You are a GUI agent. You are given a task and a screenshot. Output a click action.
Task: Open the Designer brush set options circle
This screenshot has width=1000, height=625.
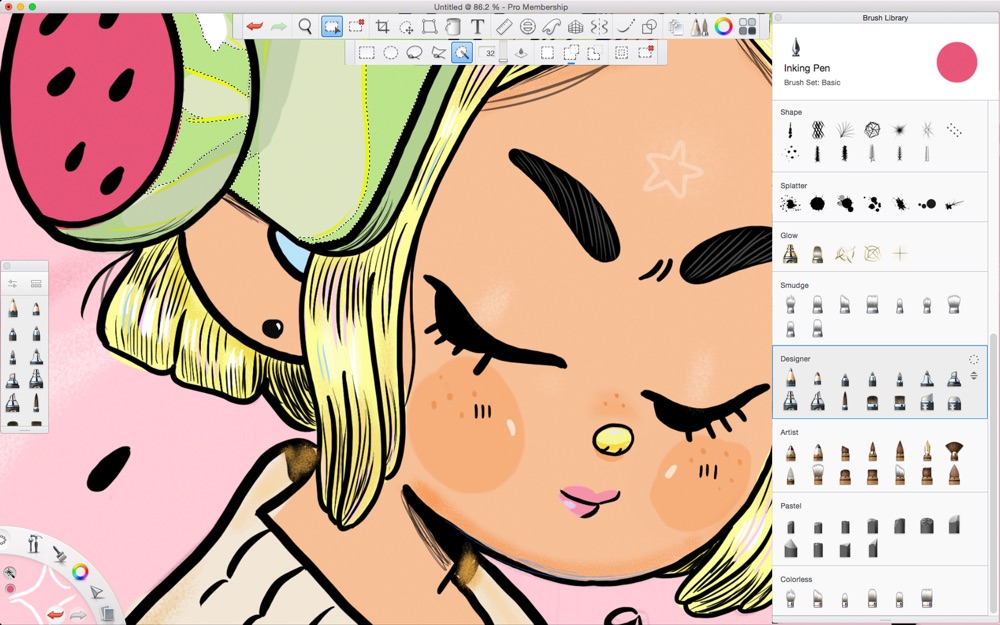tap(973, 360)
